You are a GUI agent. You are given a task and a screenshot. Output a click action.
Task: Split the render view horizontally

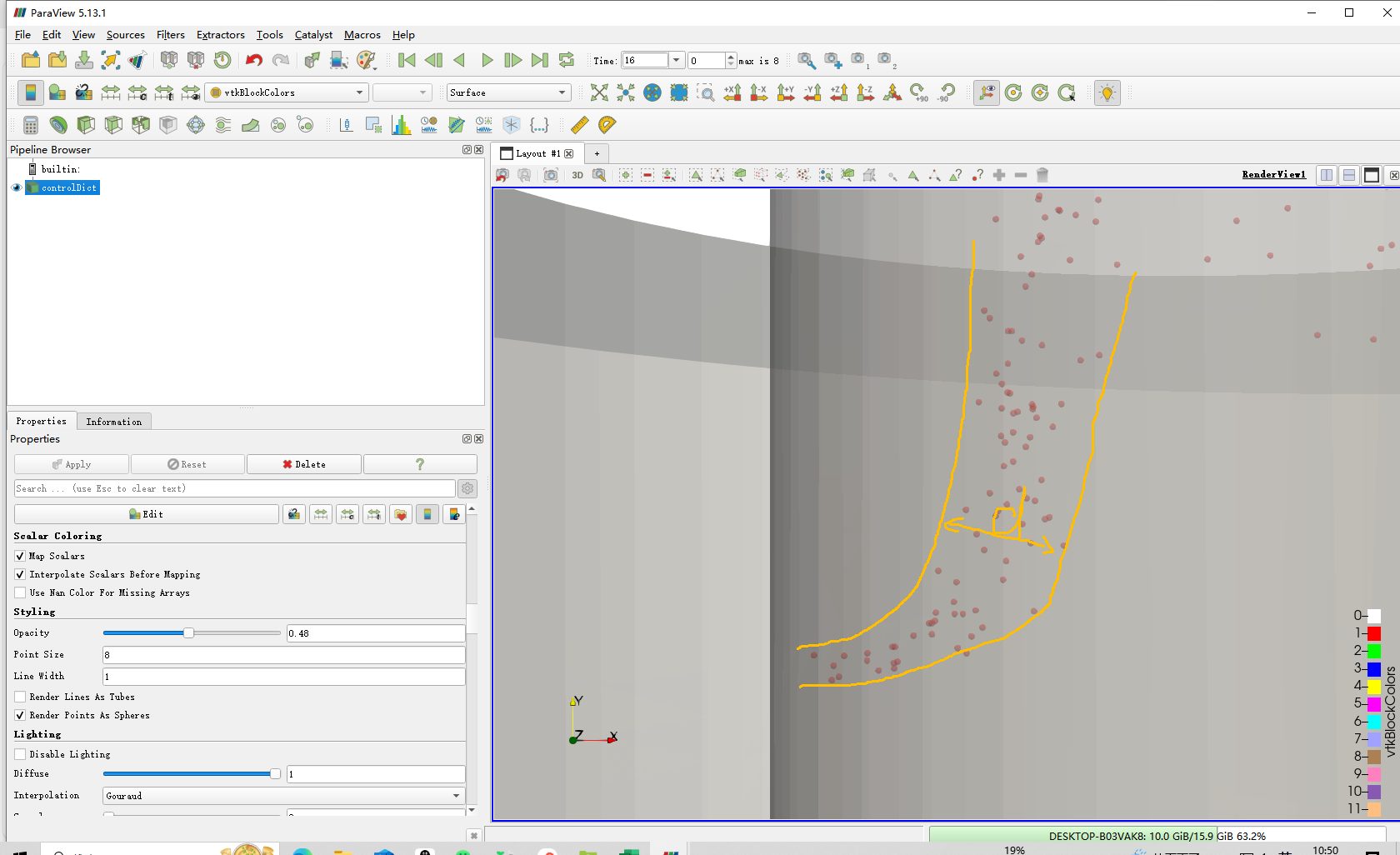click(1327, 175)
